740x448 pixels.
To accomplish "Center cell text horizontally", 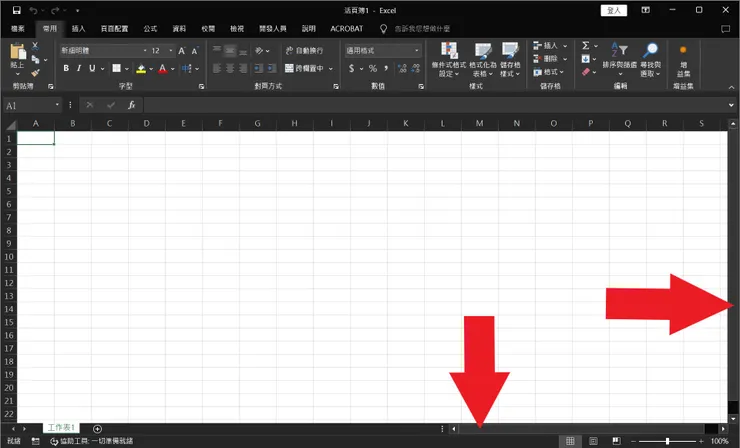I will (x=230, y=68).
